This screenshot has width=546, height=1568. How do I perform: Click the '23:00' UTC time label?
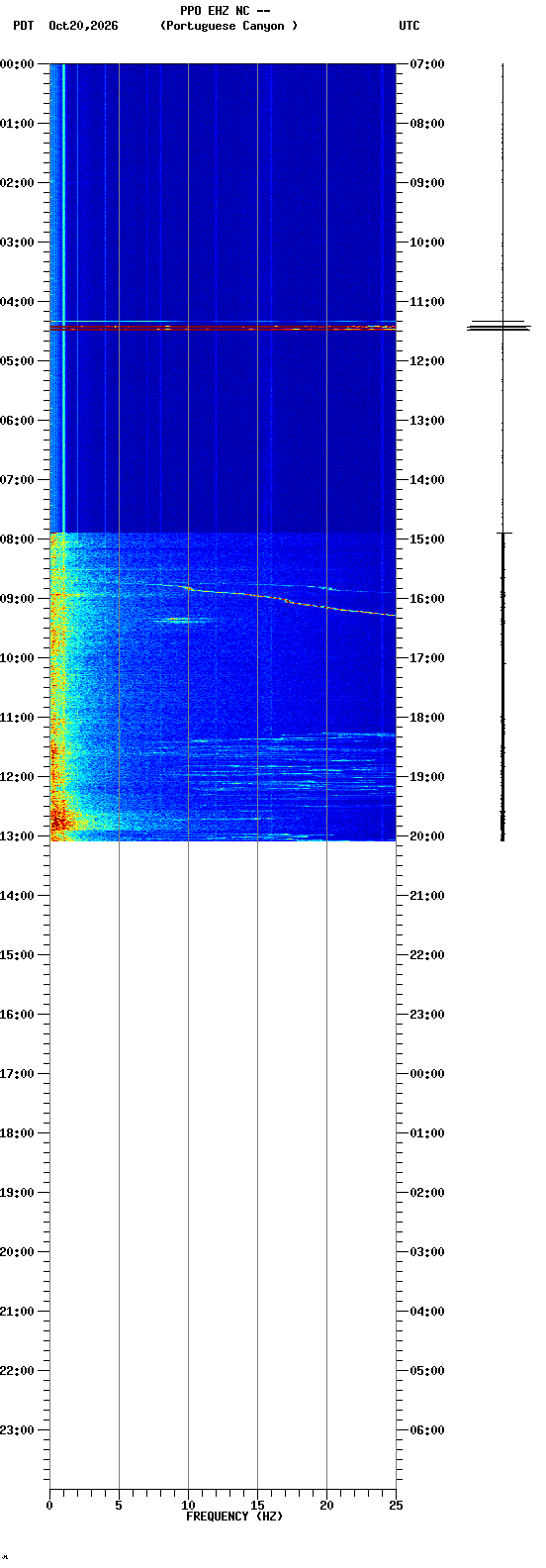pyautogui.click(x=427, y=1015)
